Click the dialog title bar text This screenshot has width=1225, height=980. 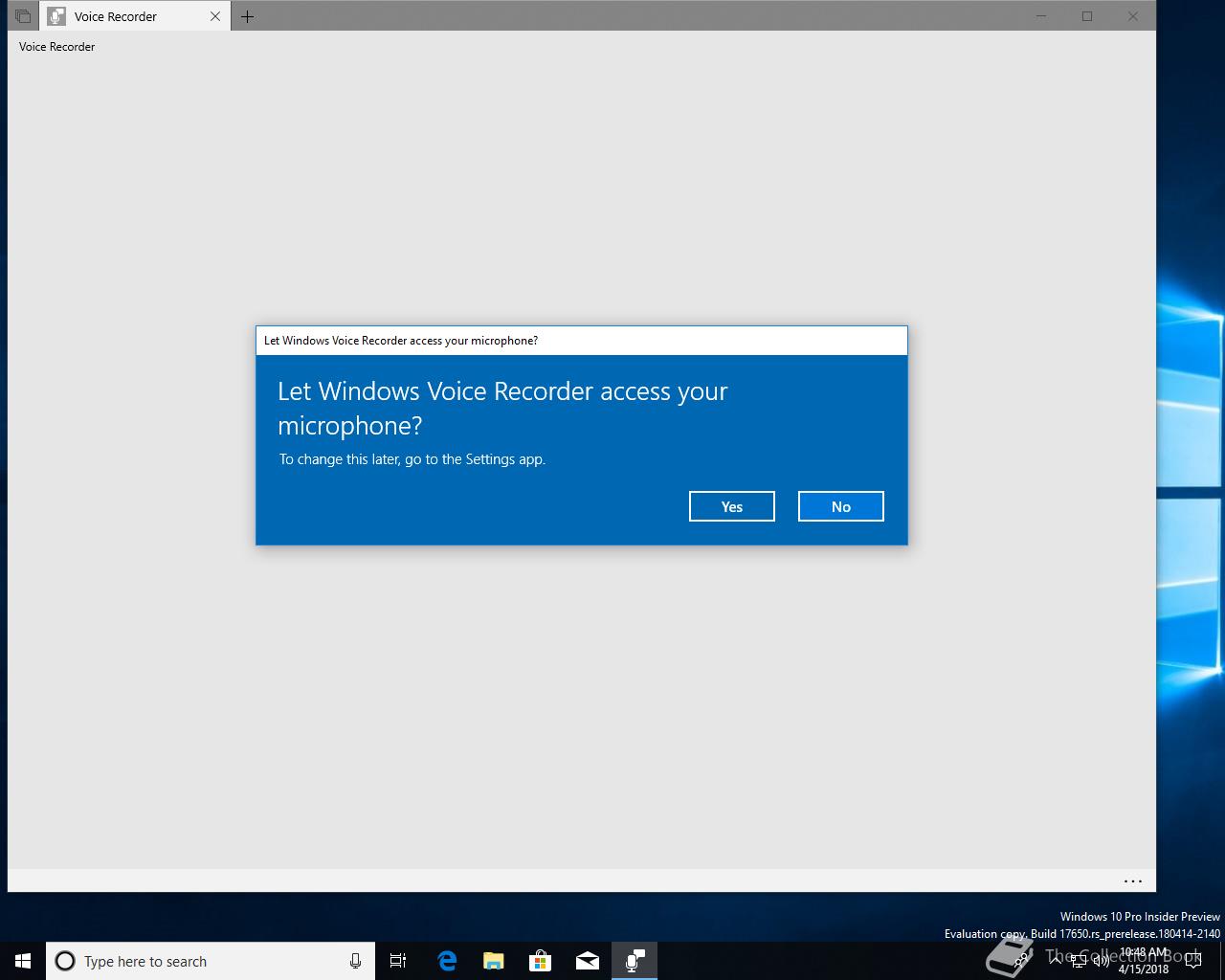click(x=401, y=341)
